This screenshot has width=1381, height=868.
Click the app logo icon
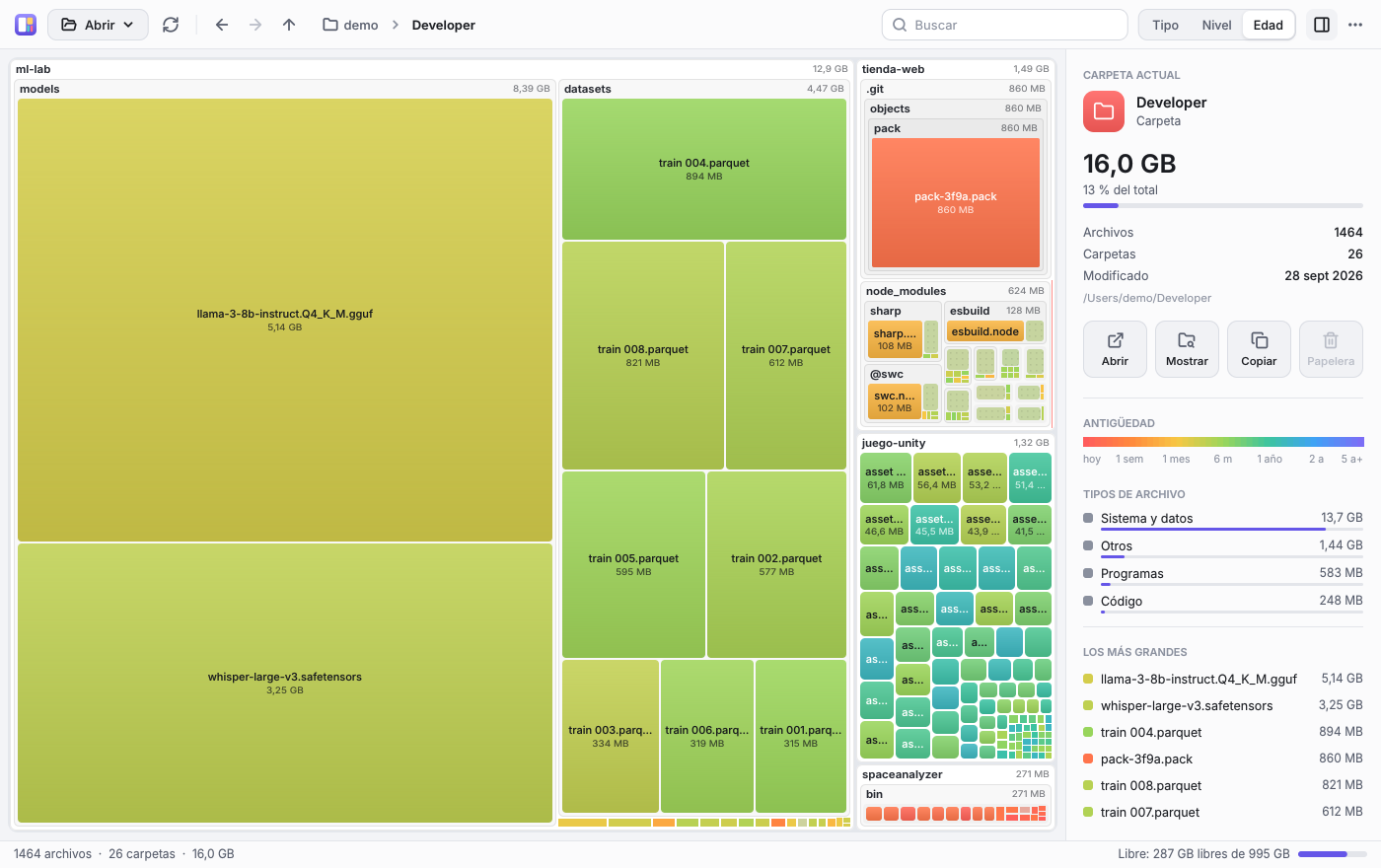(x=26, y=25)
